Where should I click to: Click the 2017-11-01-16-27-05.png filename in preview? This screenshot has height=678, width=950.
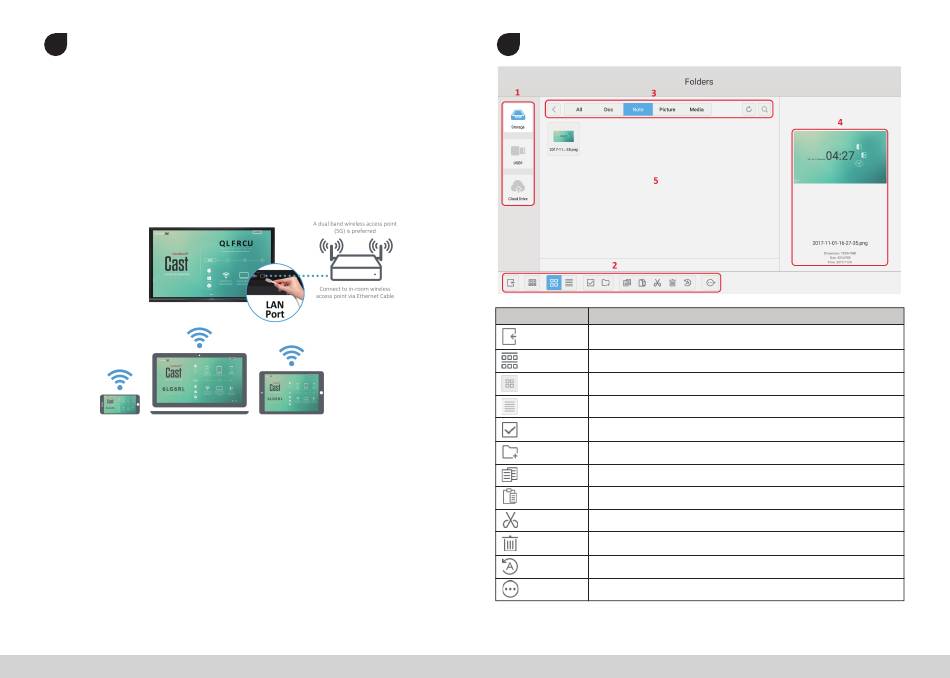(x=840, y=243)
